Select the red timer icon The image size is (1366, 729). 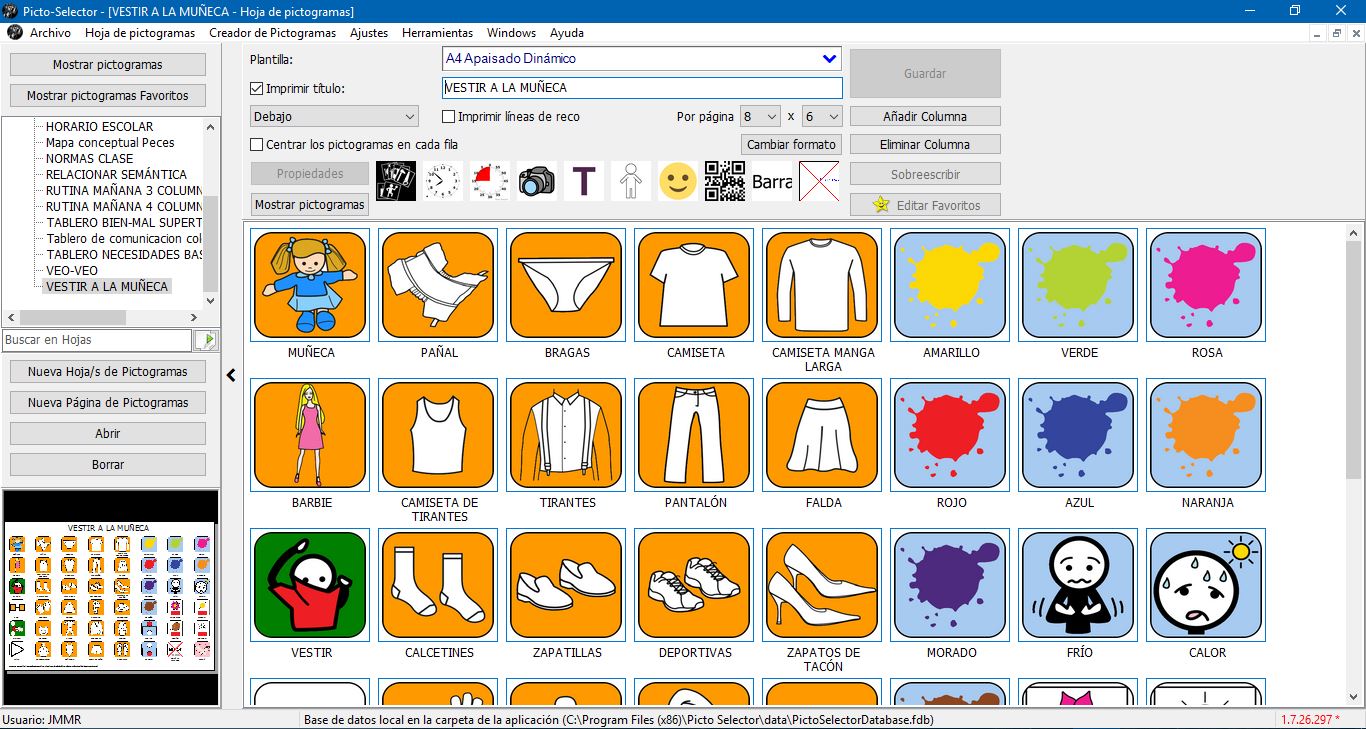pyautogui.click(x=489, y=181)
